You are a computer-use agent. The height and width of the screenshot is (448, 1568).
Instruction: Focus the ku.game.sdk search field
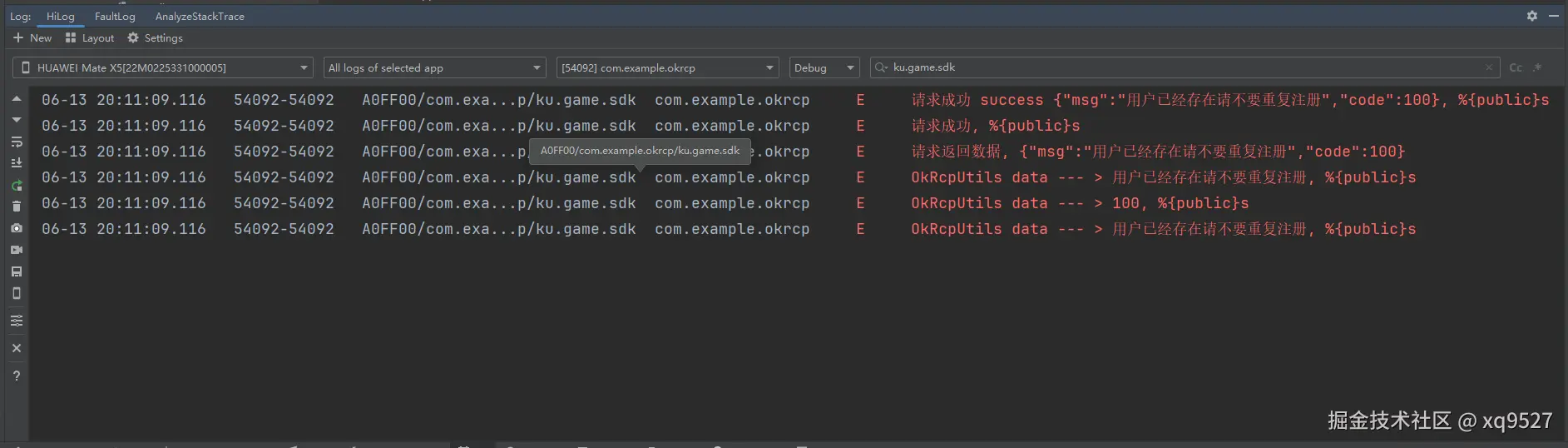[1185, 67]
